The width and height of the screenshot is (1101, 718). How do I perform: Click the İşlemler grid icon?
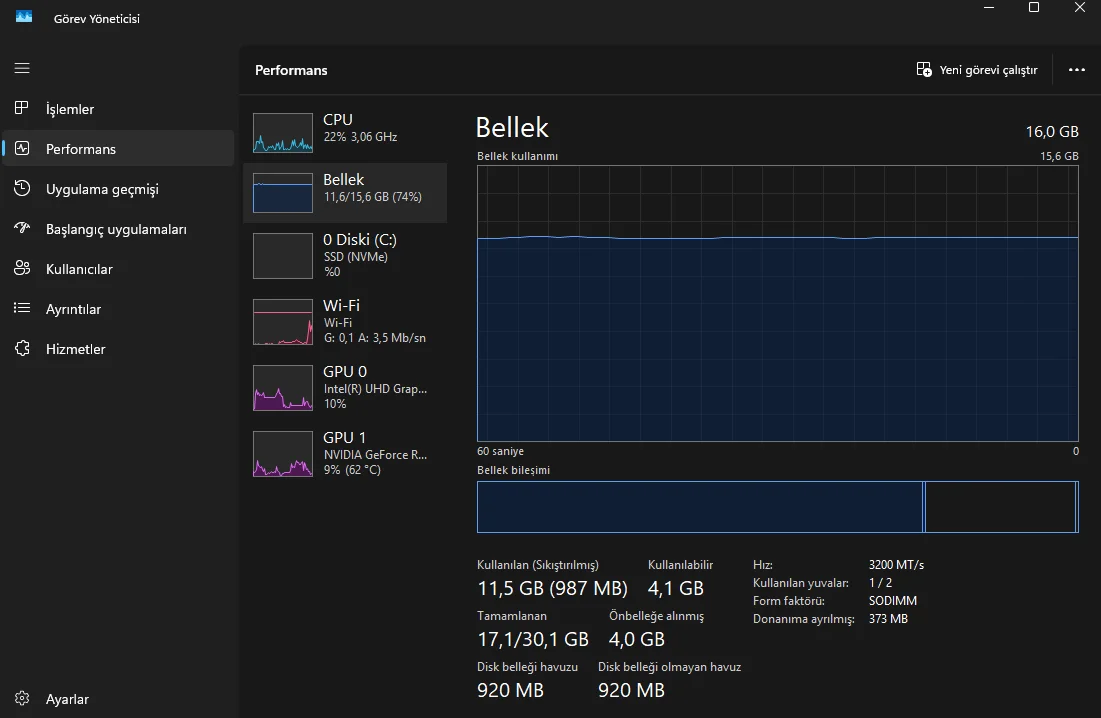coord(22,108)
